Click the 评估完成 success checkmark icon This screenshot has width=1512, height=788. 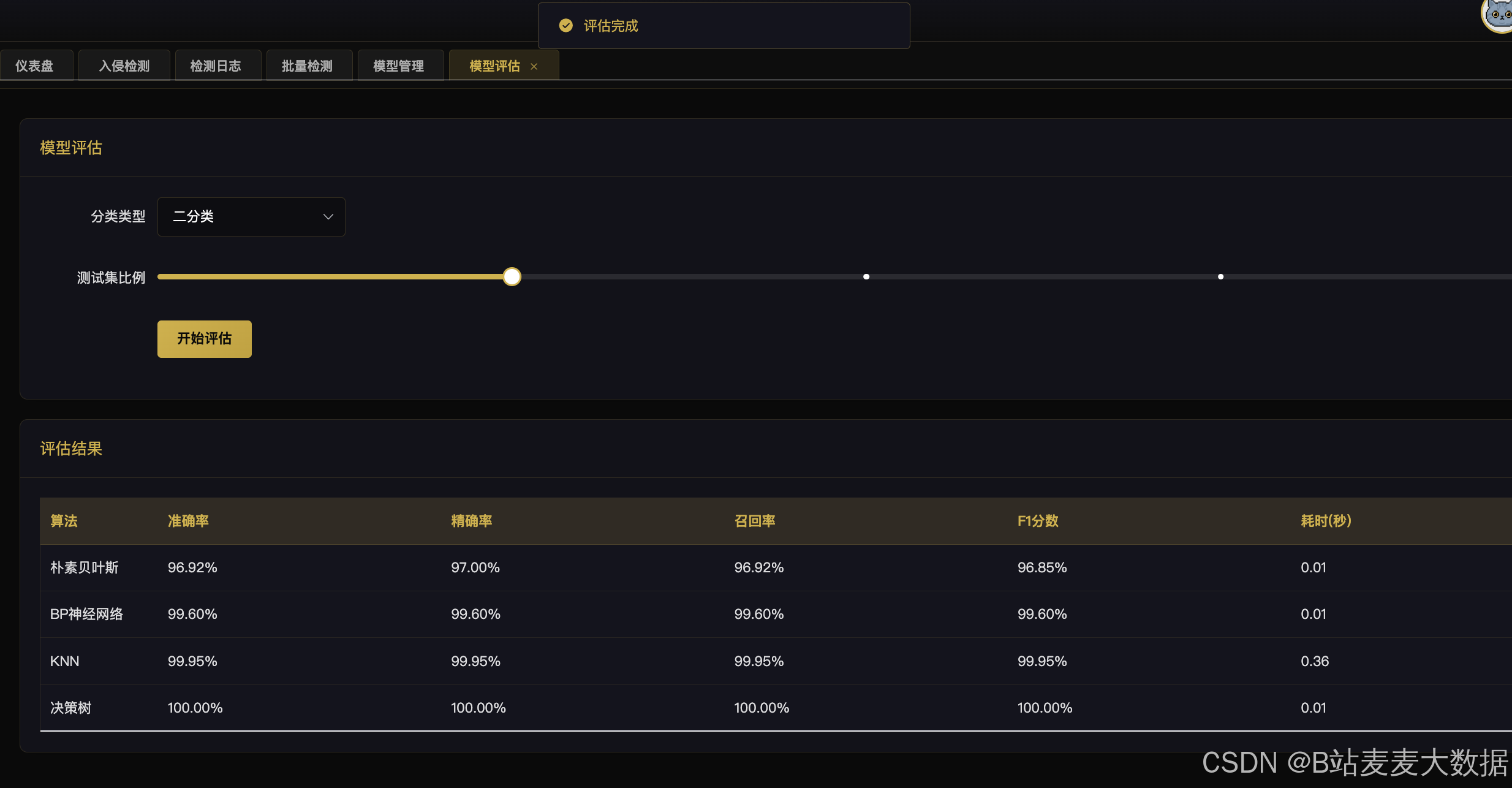tap(566, 26)
